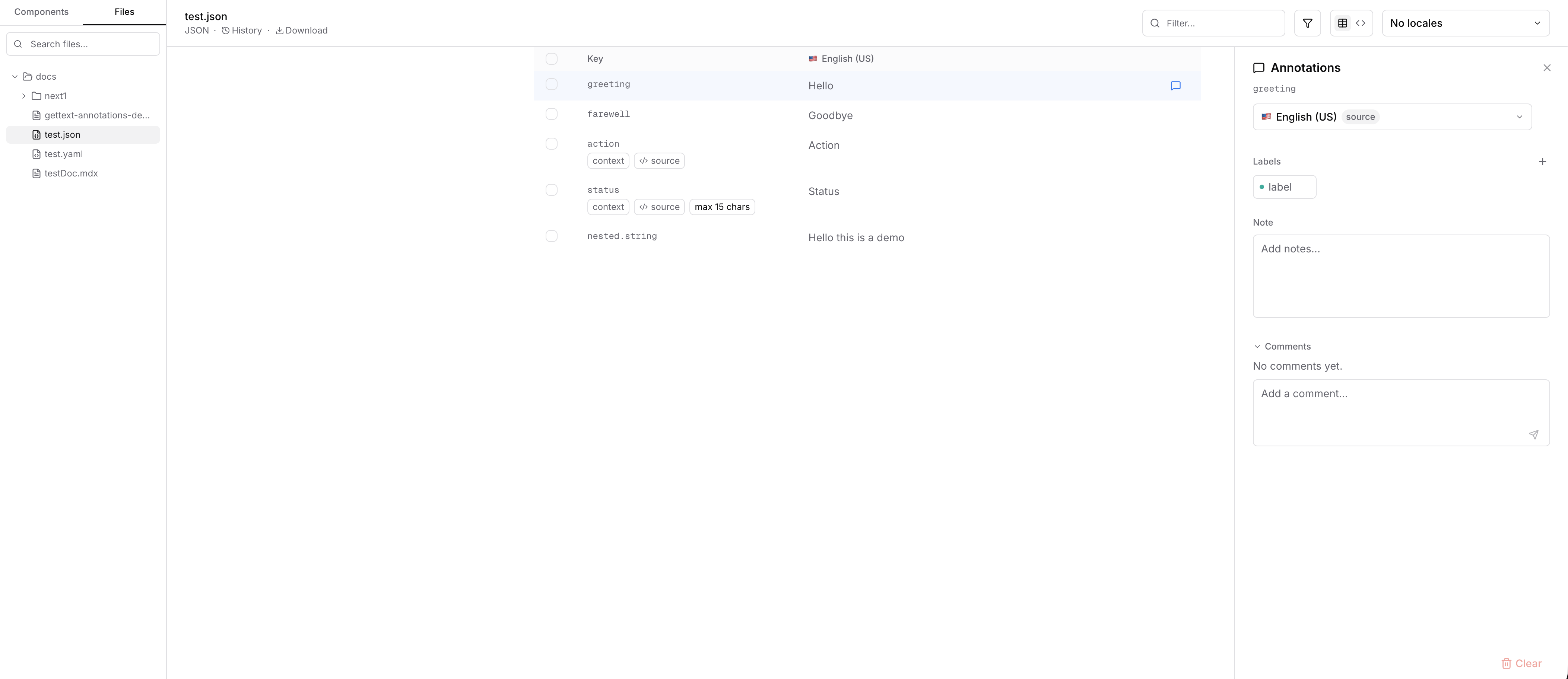Click the Hello translation cell
The image size is (1568, 679).
820,86
